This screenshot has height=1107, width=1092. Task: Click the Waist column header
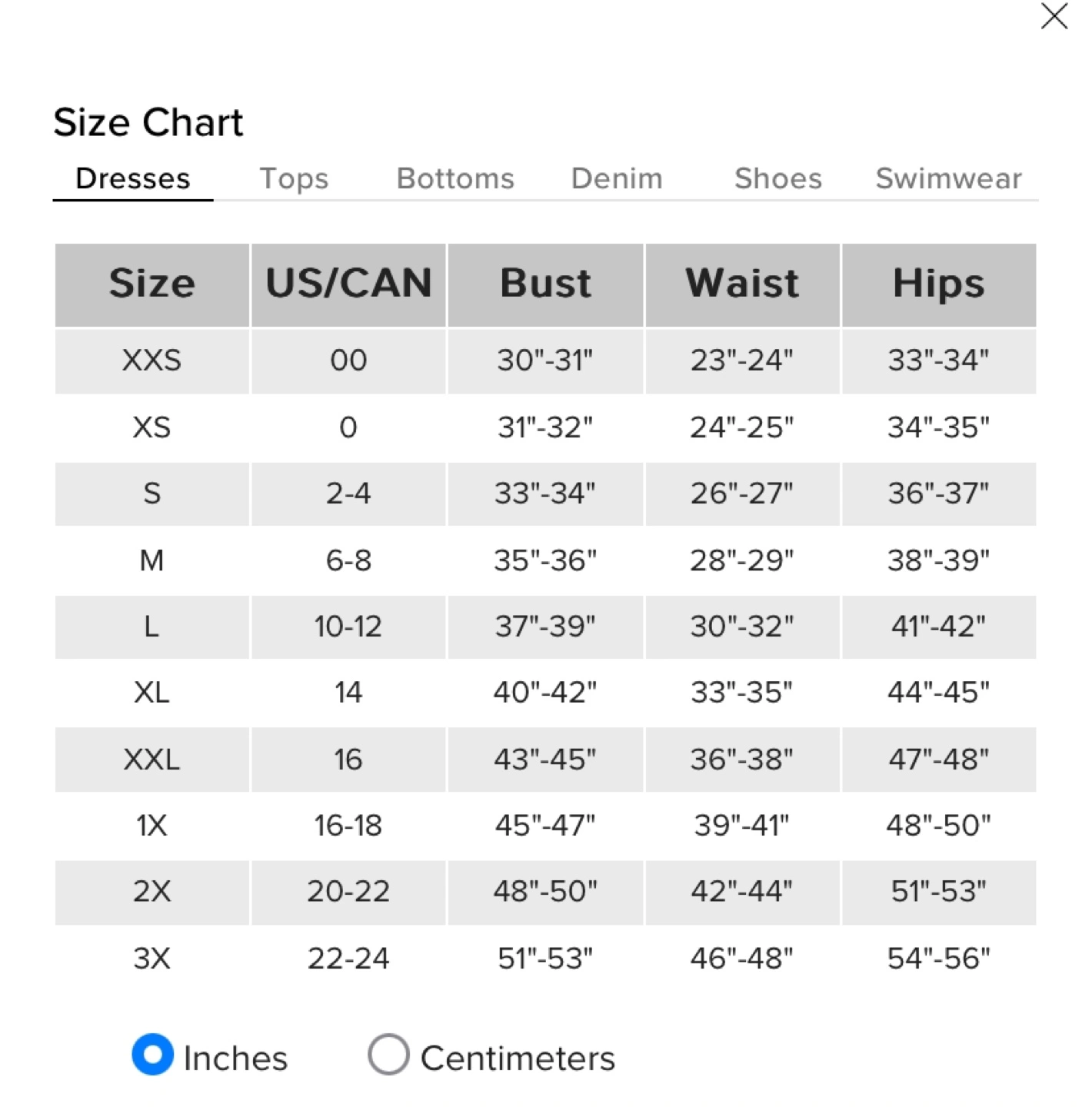(x=742, y=284)
